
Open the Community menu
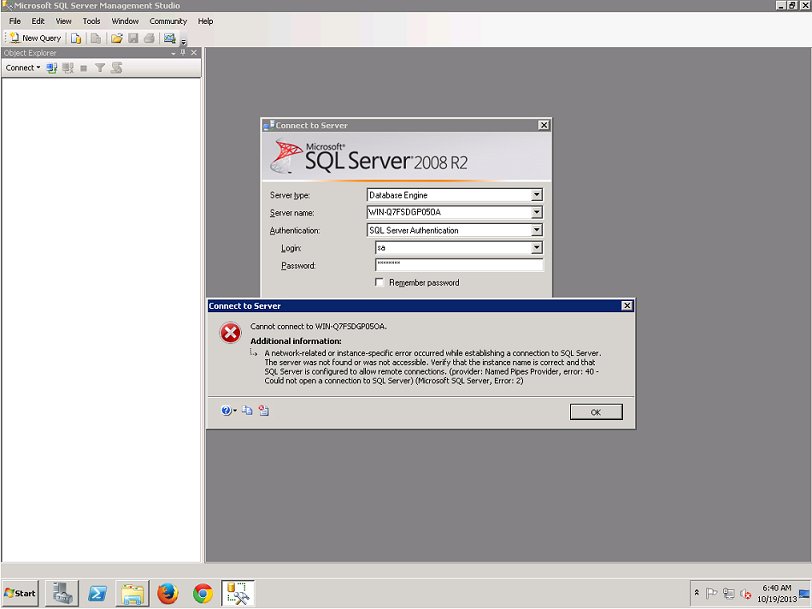168,21
